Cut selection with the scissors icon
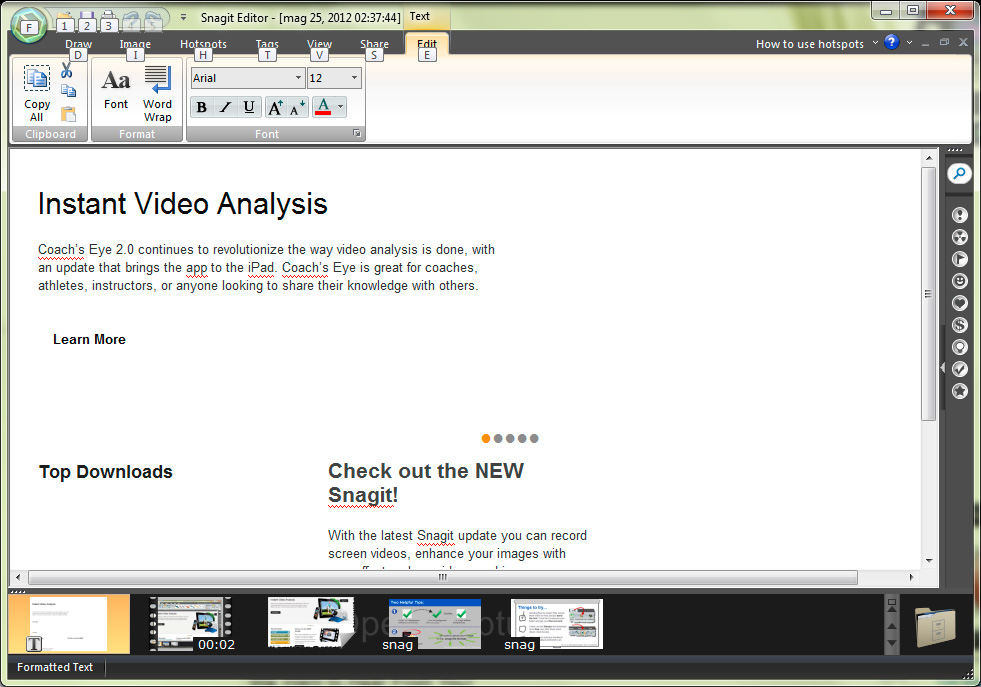 [x=67, y=71]
